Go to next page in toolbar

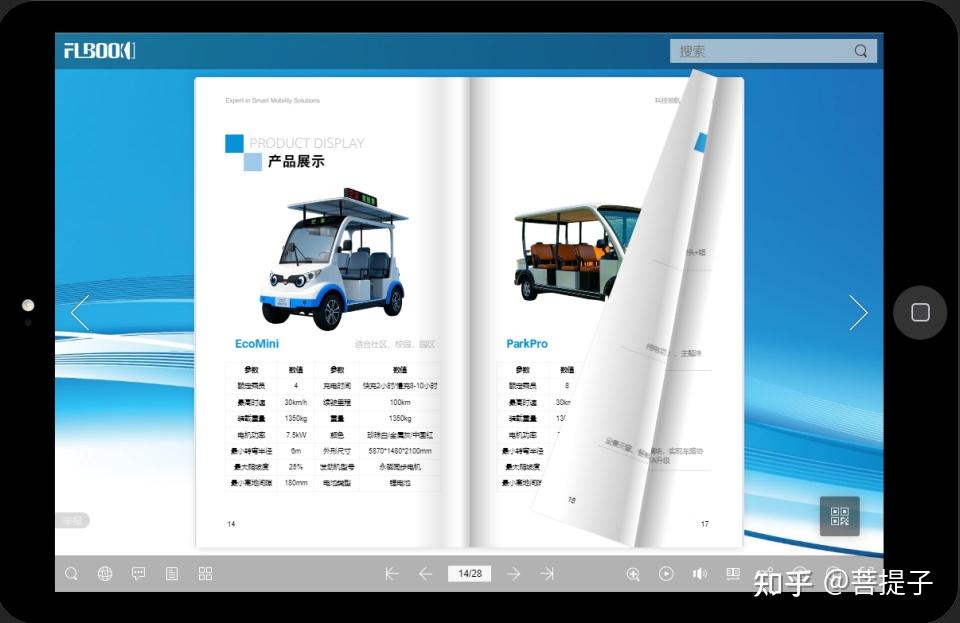coord(514,574)
